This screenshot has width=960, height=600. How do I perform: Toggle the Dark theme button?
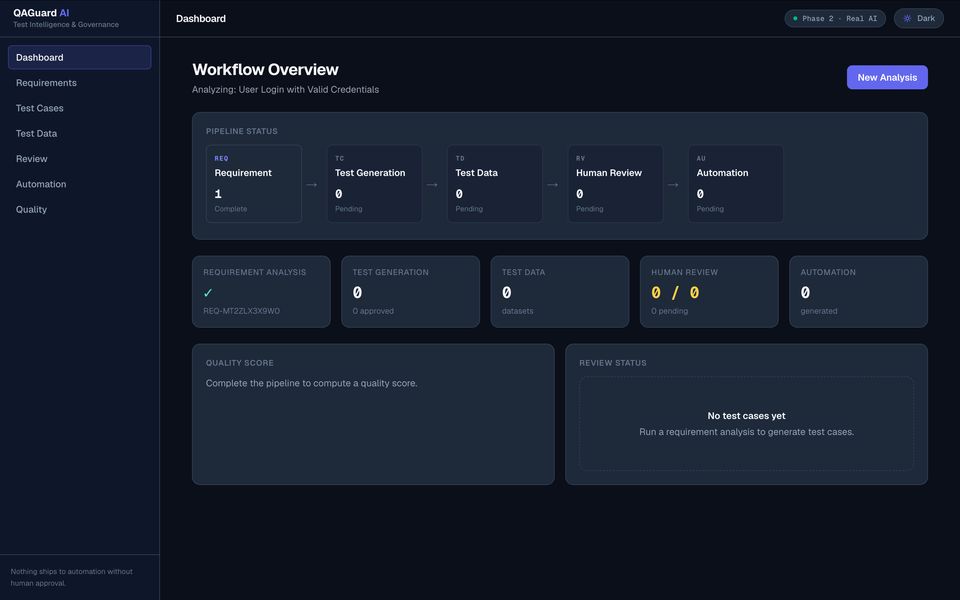point(918,18)
